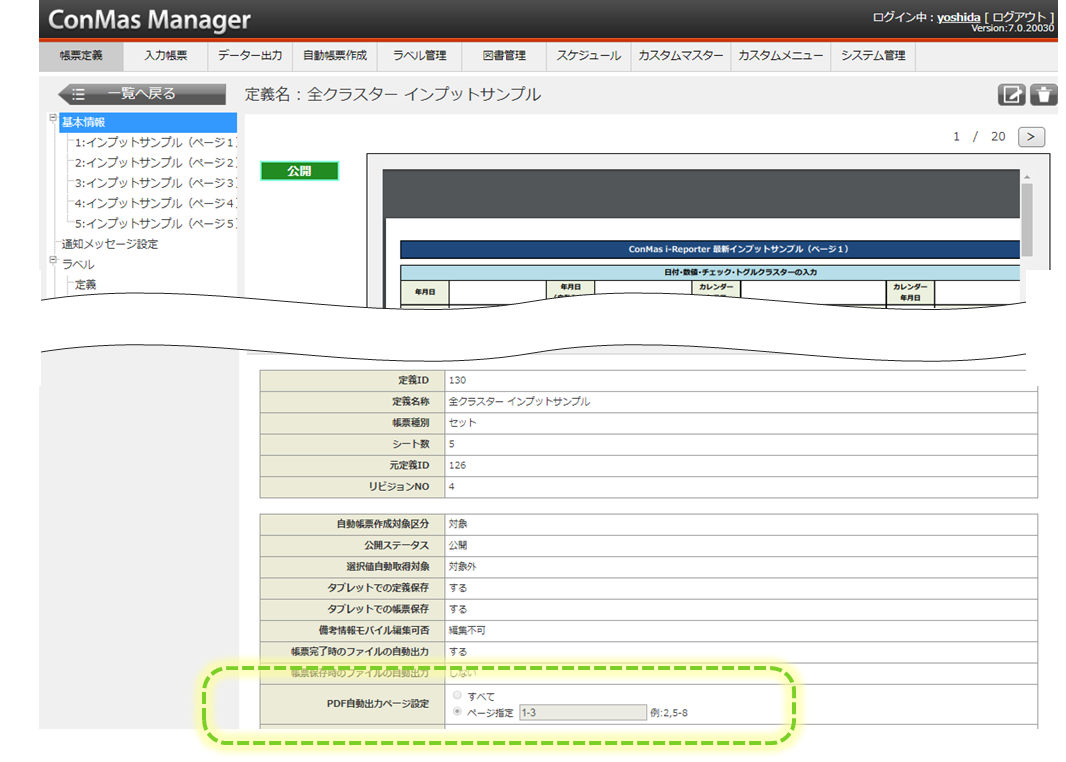Image resolution: width=1066 pixels, height=762 pixels.
Task: Select 基本情報 in the tree
Action: coord(84,122)
